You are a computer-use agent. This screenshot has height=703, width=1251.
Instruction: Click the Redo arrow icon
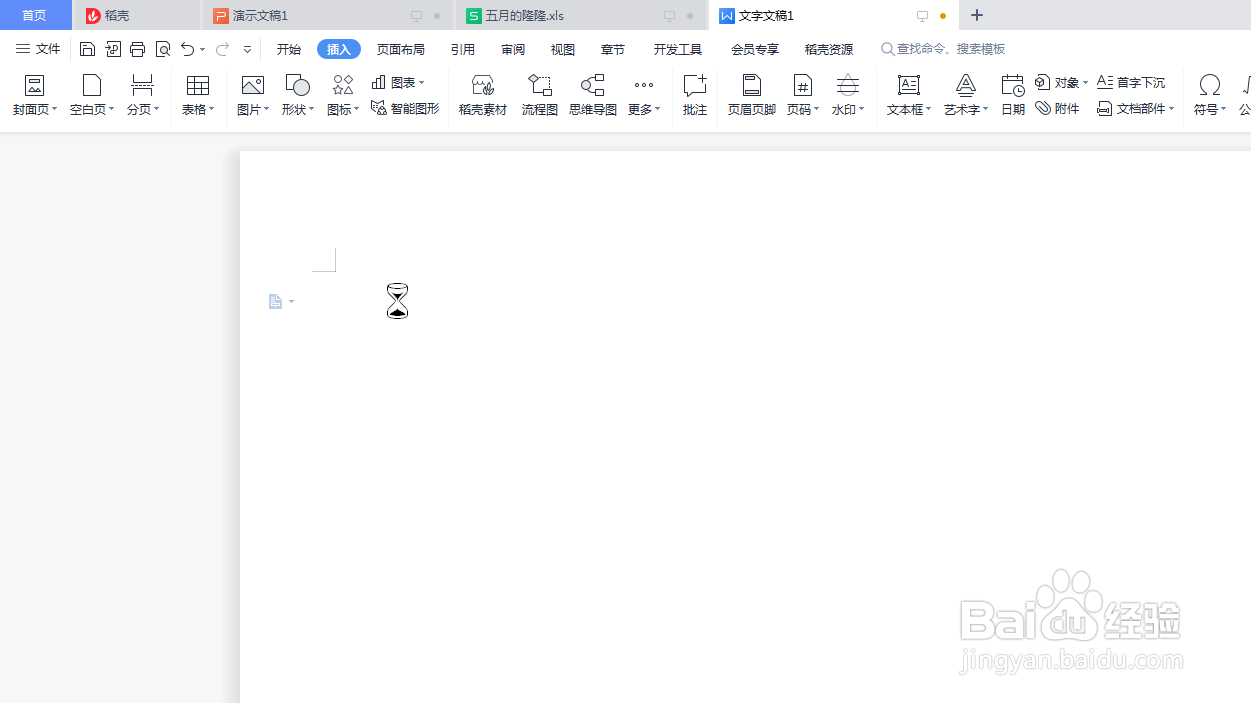pos(222,49)
